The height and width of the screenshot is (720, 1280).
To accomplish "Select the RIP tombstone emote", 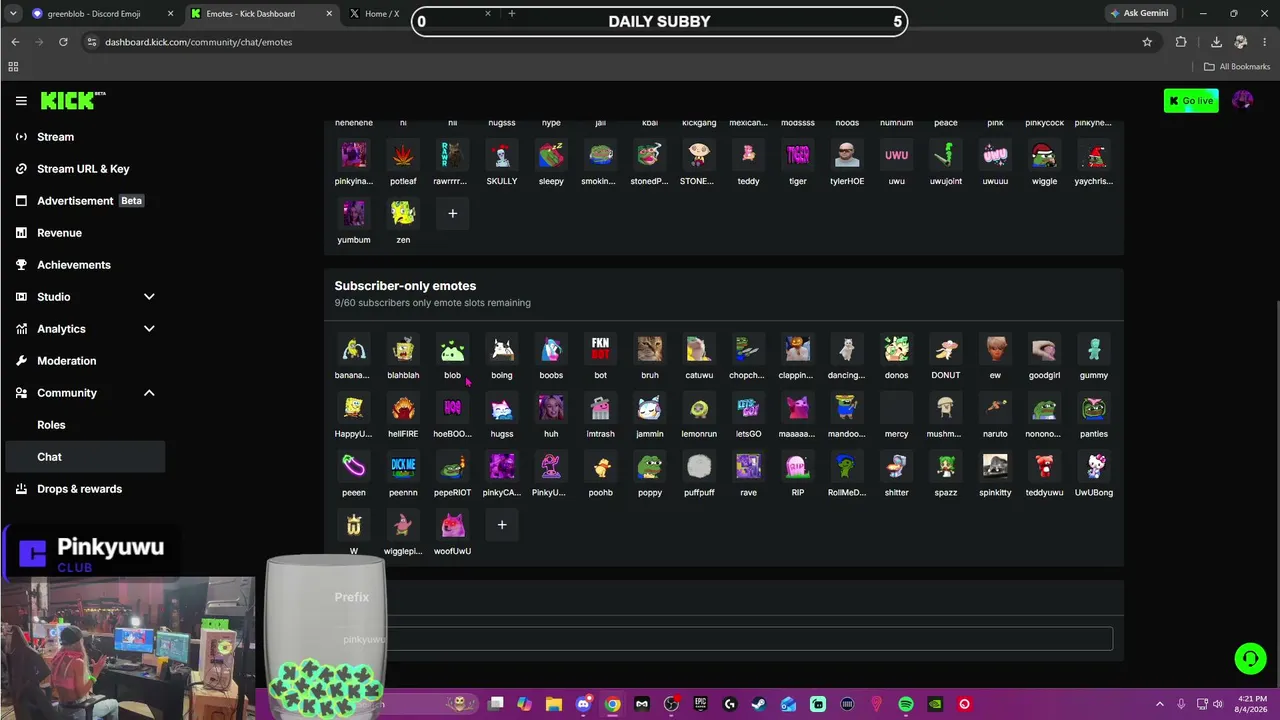I will [797, 466].
